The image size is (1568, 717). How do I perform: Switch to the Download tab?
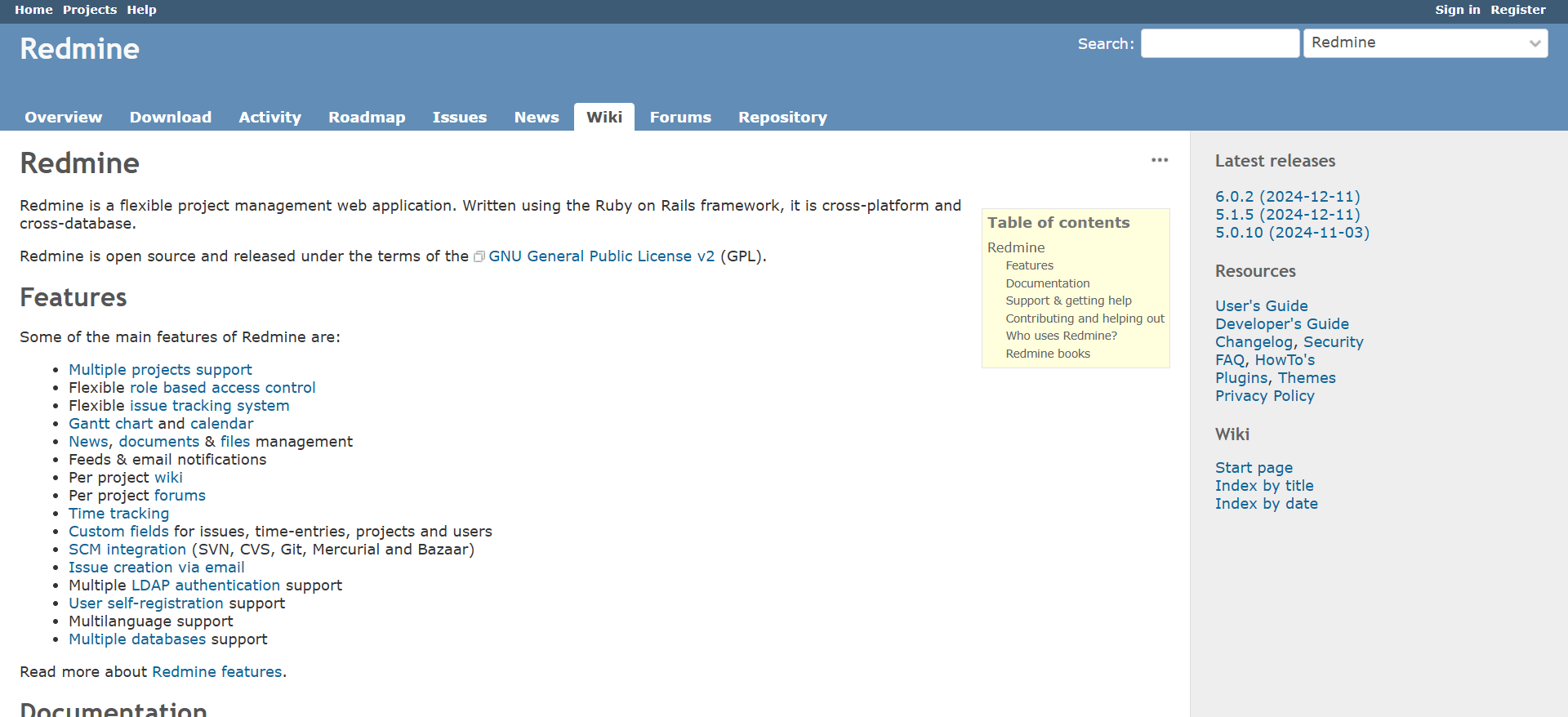171,117
